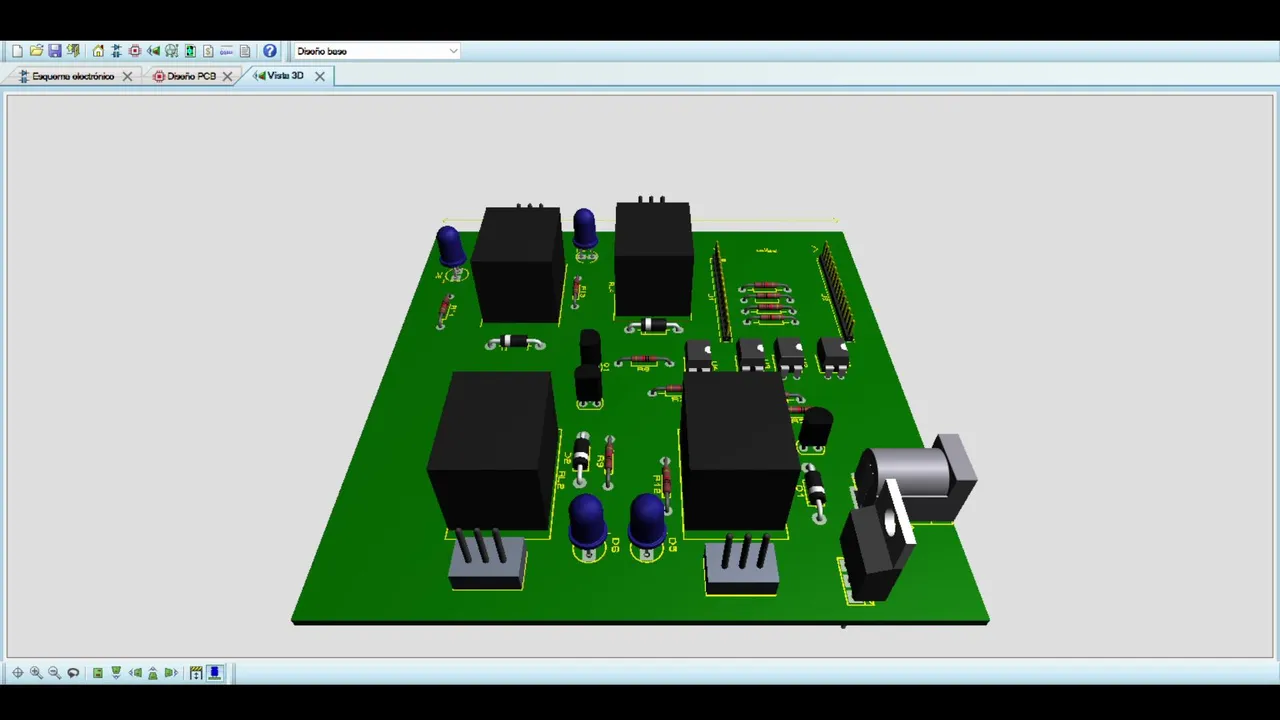Click the blue Help question-mark icon
This screenshot has width=1280, height=720.
tap(270, 51)
